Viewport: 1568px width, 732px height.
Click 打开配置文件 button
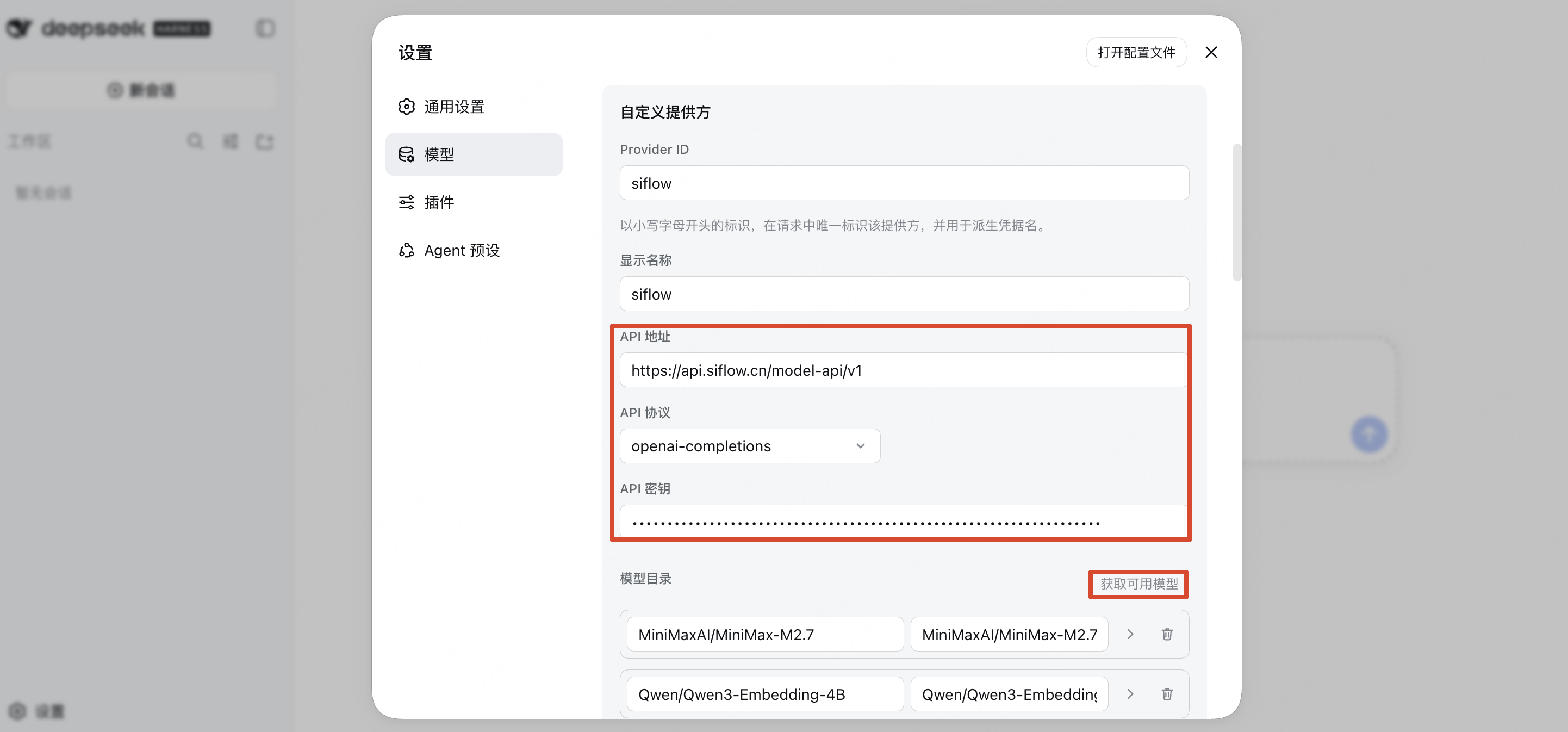pos(1136,52)
